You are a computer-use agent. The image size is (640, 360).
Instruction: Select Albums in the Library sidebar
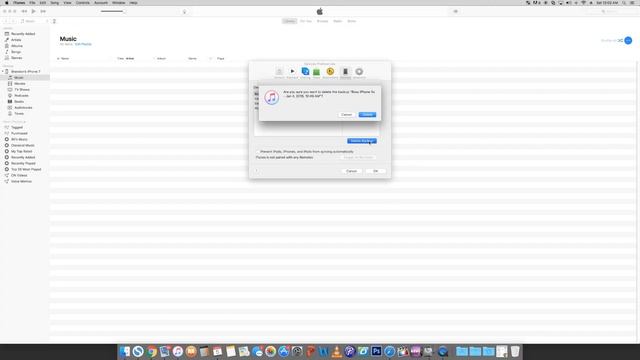click(17, 46)
